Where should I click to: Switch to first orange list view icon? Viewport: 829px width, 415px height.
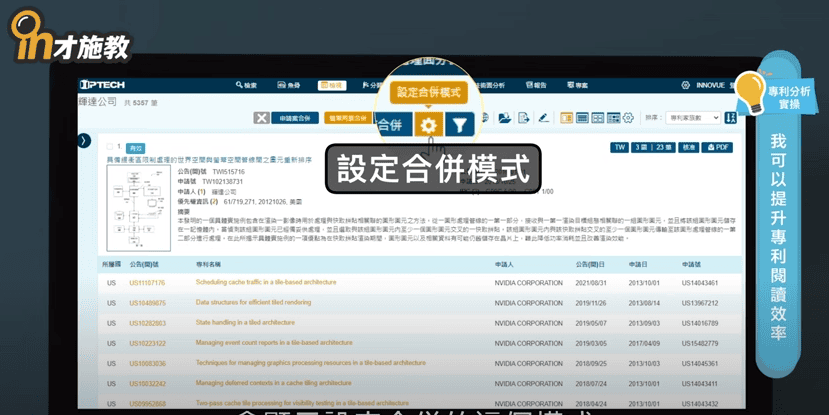pos(566,118)
